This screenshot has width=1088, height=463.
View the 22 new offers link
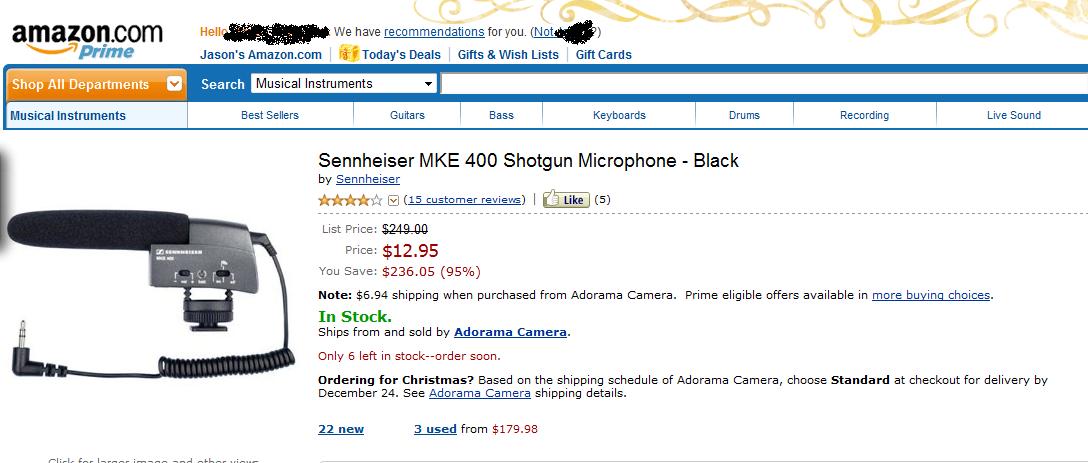[340, 429]
